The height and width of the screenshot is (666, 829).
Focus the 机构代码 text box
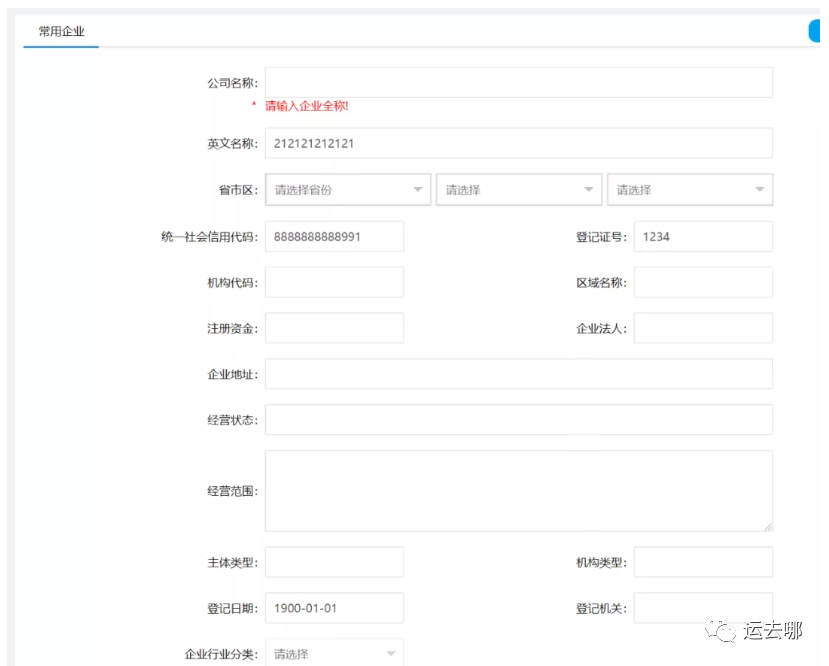[334, 283]
